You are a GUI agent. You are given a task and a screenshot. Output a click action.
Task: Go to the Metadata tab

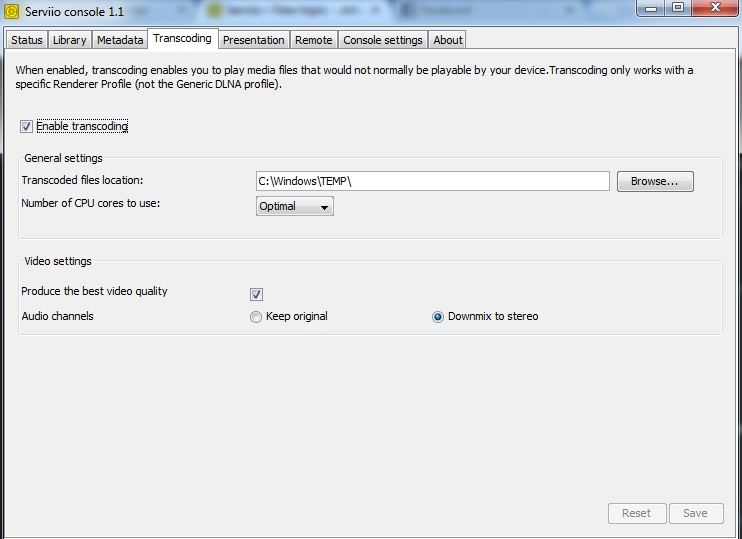pyautogui.click(x=120, y=40)
